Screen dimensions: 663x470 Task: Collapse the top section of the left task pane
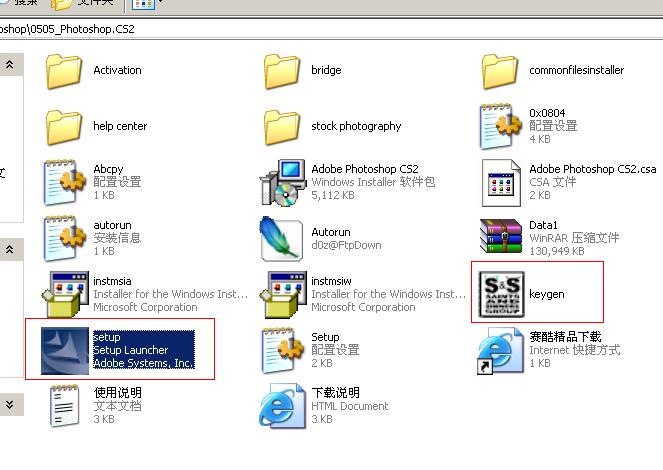tap(9, 65)
